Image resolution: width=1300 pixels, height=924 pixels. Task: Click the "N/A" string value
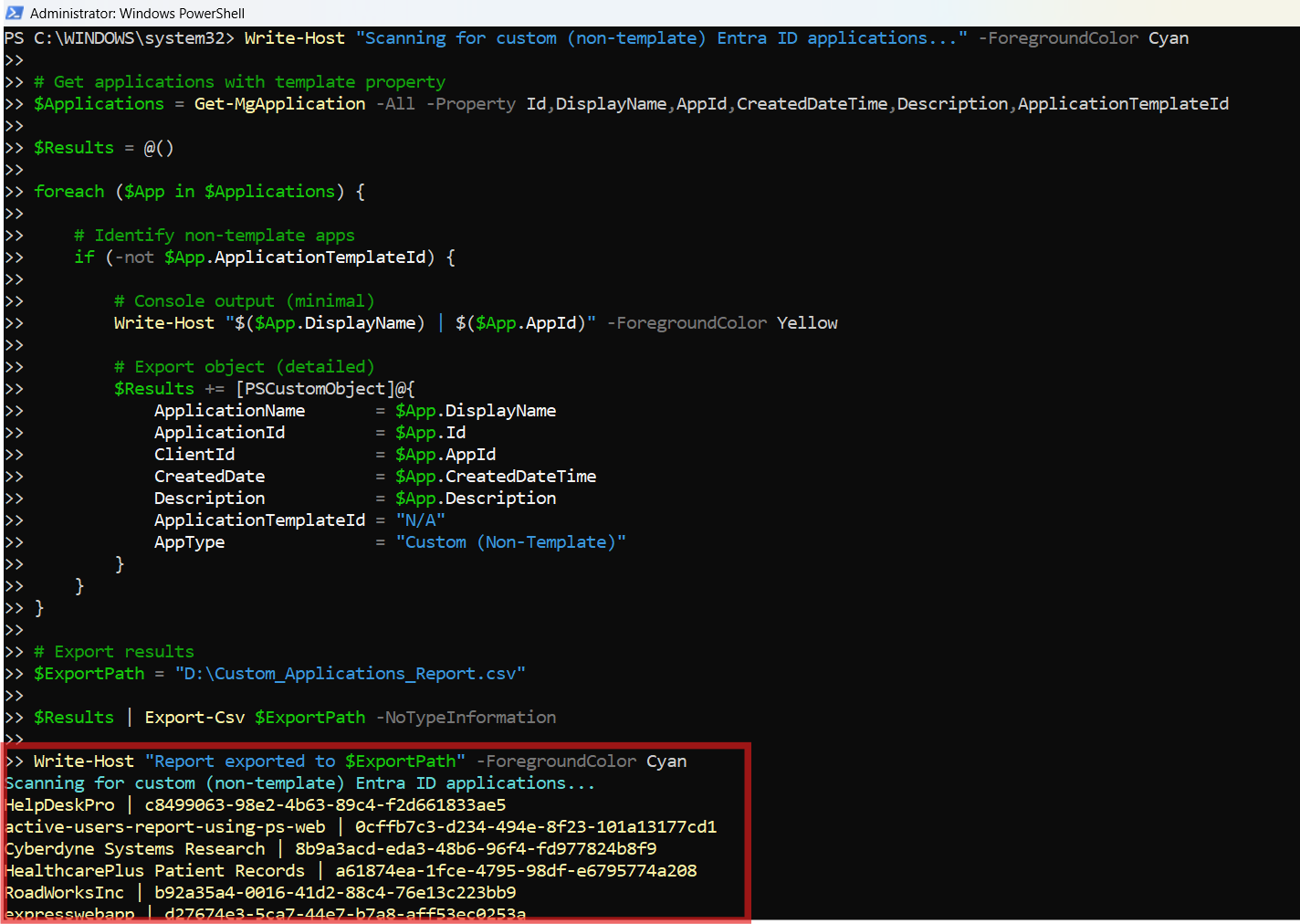(420, 520)
